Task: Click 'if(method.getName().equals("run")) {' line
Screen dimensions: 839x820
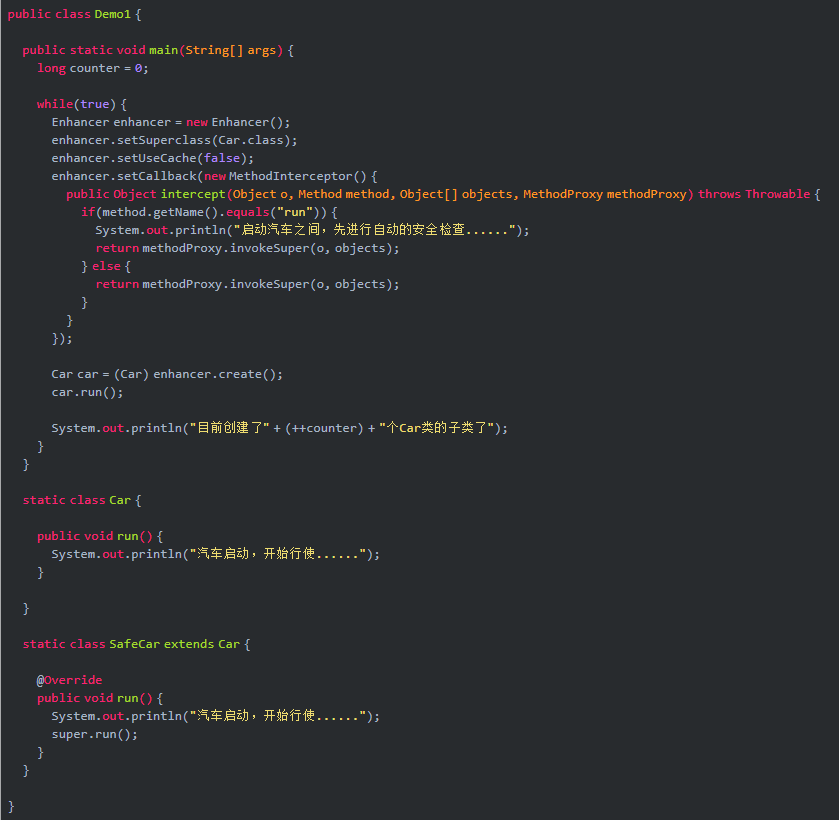Action: tap(209, 212)
